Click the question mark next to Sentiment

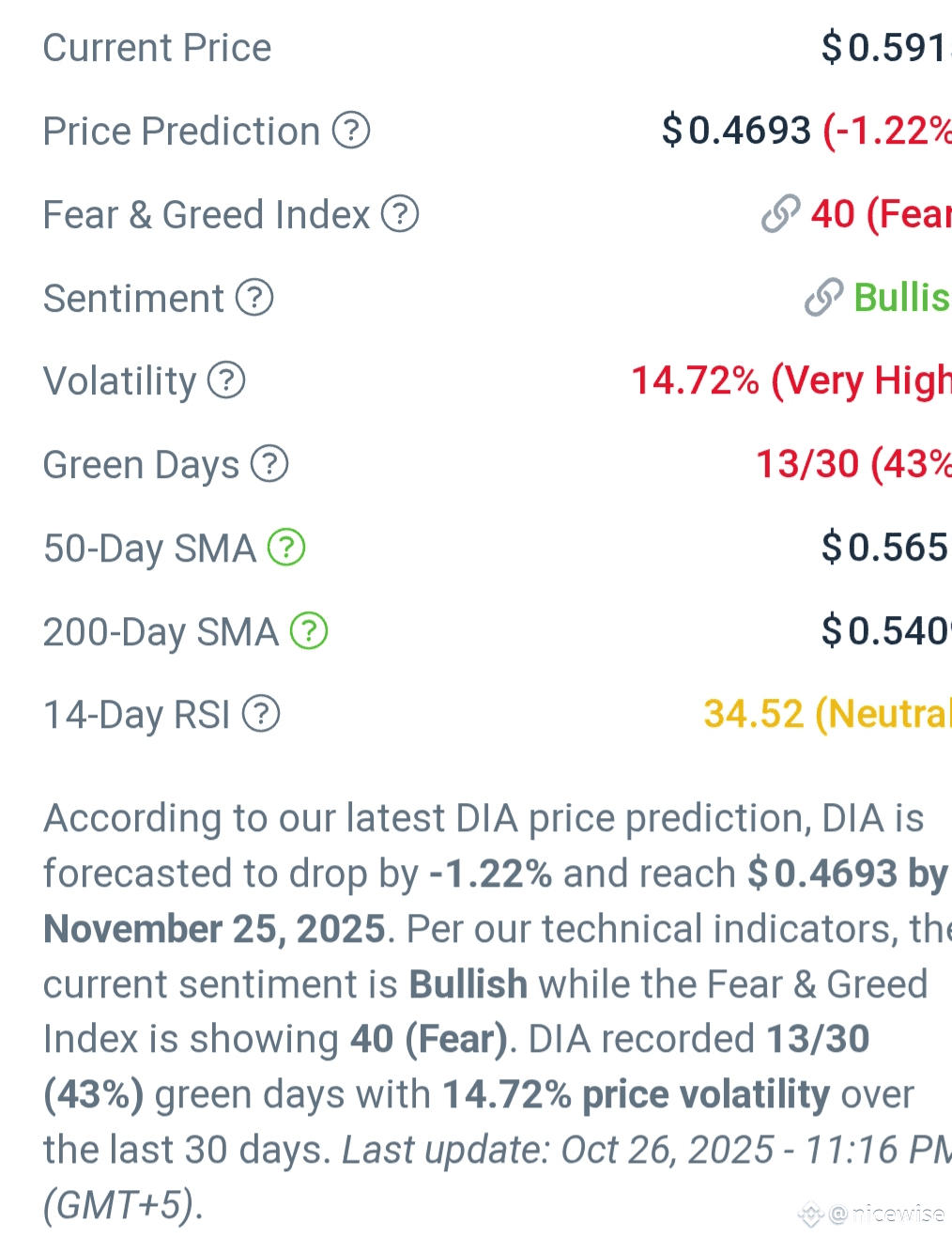tap(254, 298)
